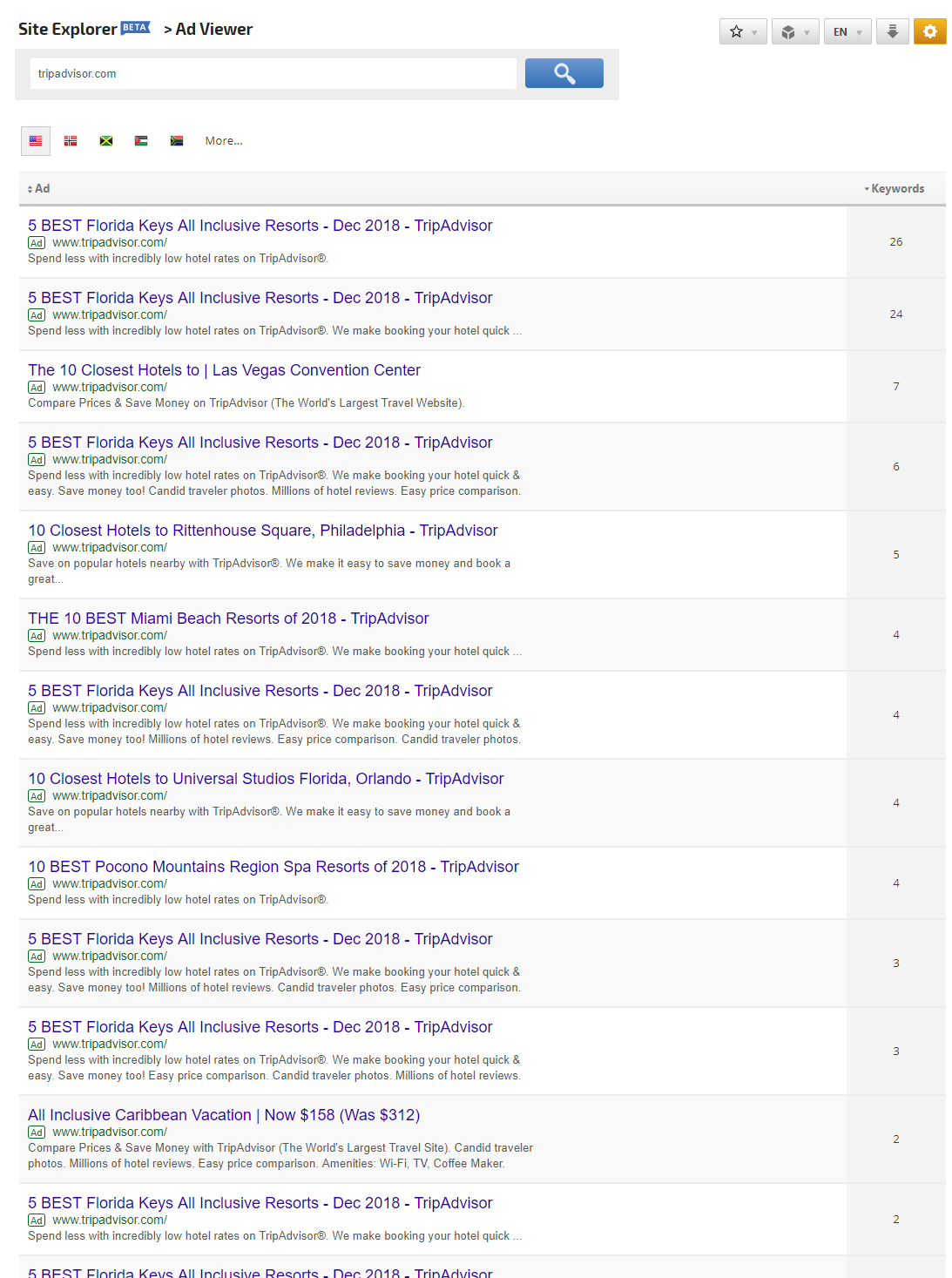Click Ad badge in Universal Studios row
The height and width of the screenshot is (1278, 952).
[x=37, y=796]
